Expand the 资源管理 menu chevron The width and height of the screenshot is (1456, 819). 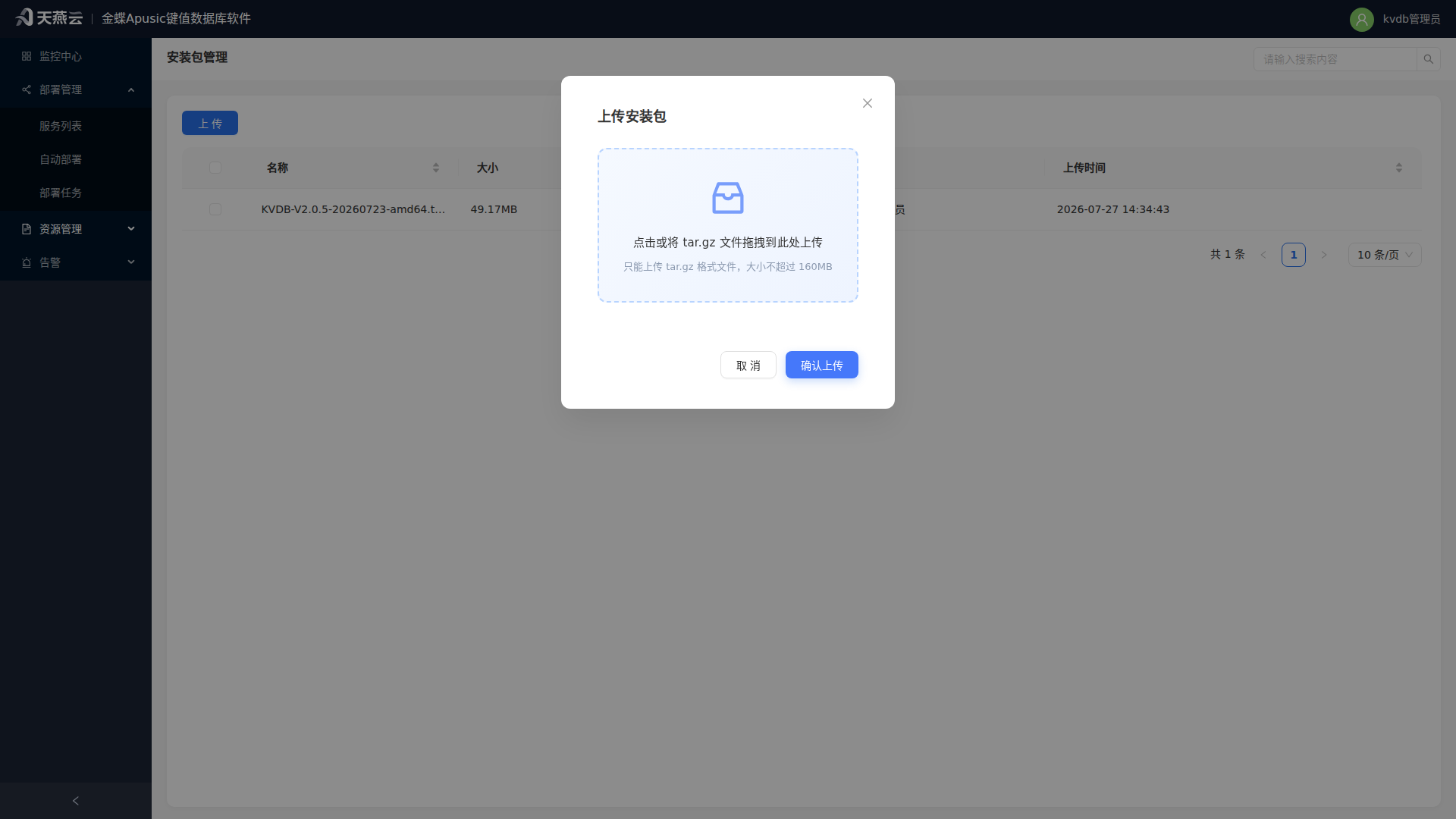point(131,228)
